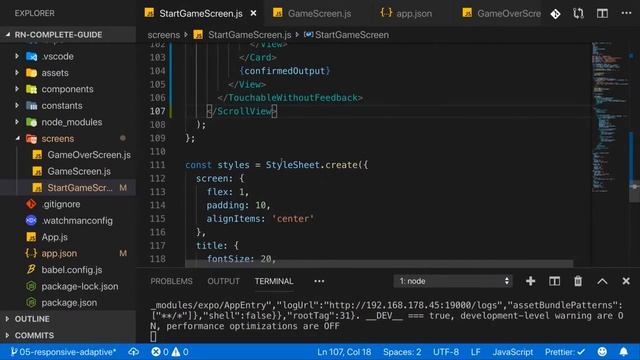This screenshot has height=360, width=640.
Task: Click 'StyleSheet' text on line 111
Action: pos(293,165)
